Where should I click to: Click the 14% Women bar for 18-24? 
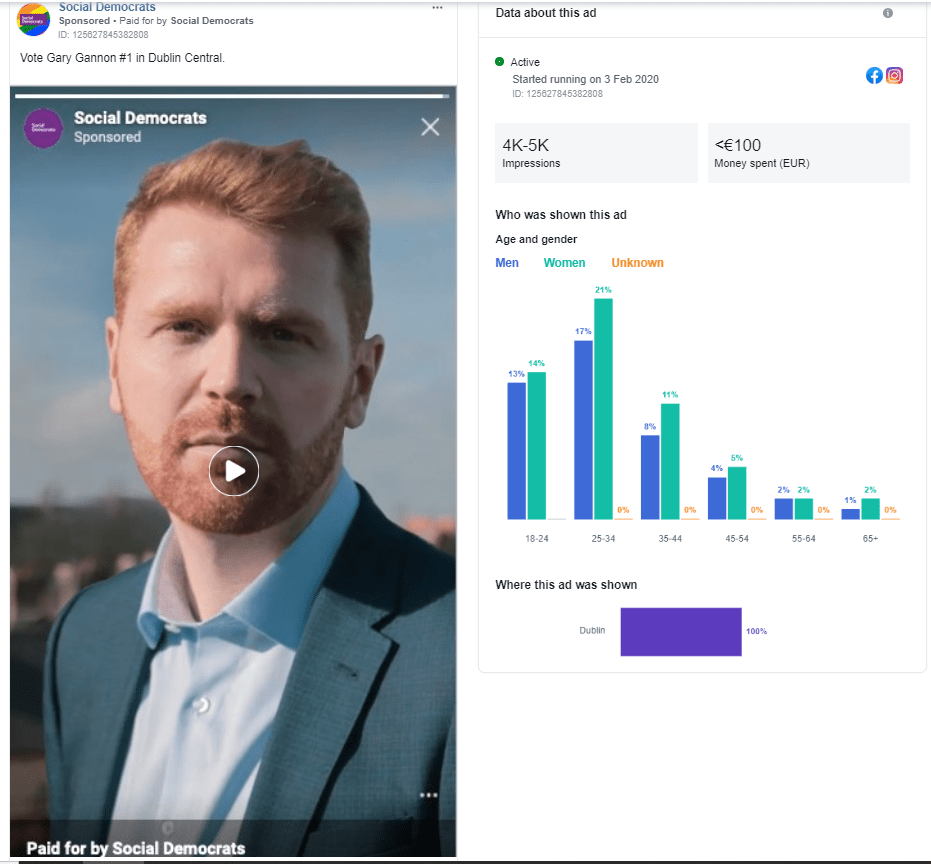click(x=537, y=445)
